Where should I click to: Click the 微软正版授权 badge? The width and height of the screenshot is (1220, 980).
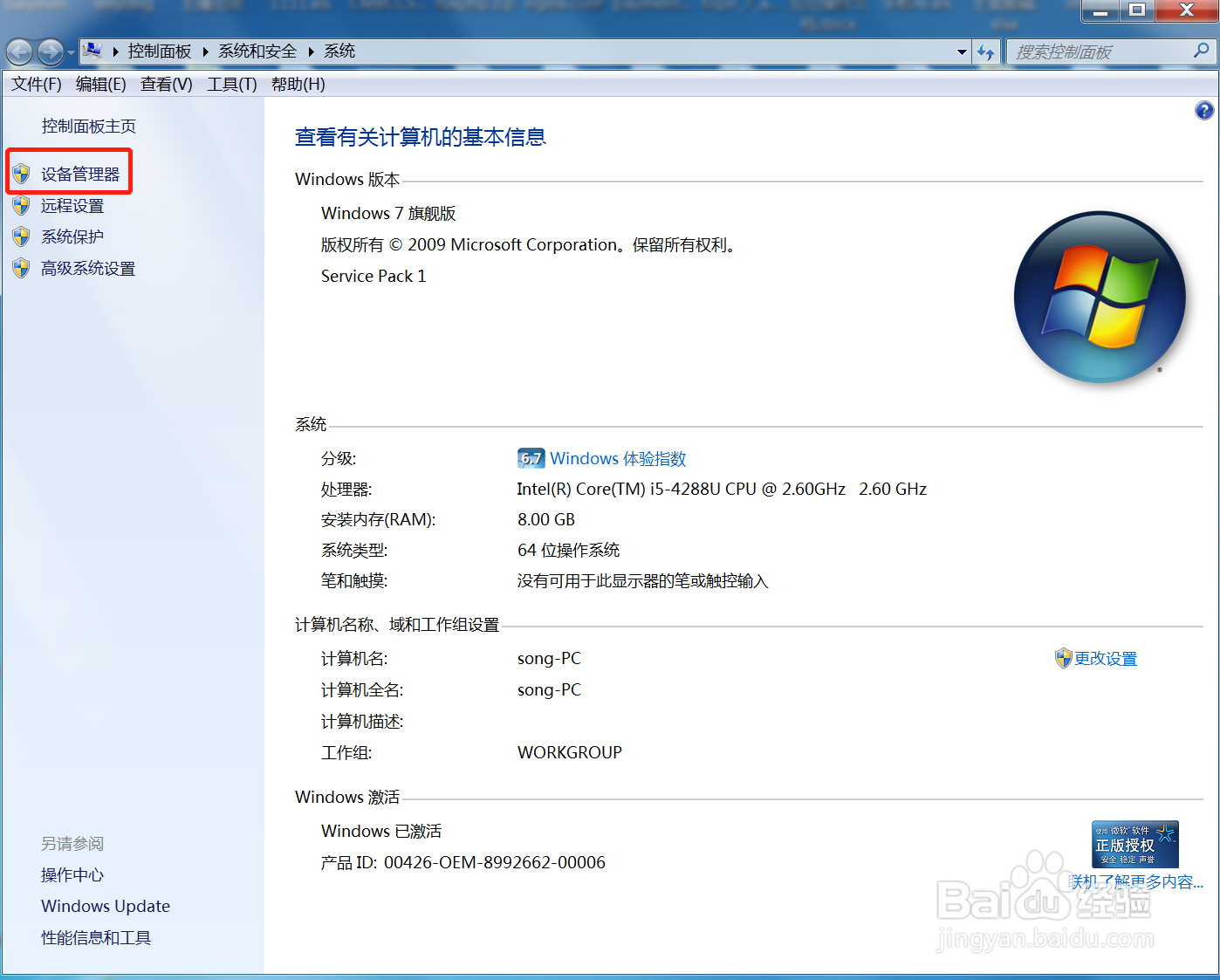tap(1134, 844)
